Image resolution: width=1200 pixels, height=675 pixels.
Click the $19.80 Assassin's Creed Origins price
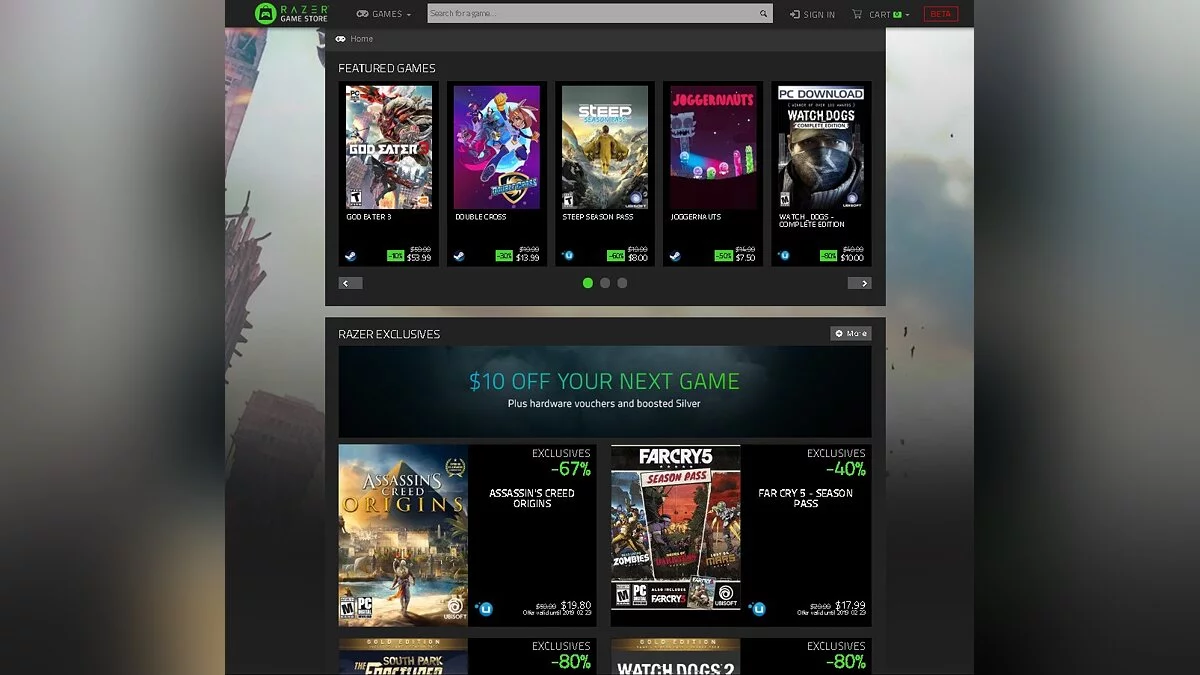click(575, 605)
